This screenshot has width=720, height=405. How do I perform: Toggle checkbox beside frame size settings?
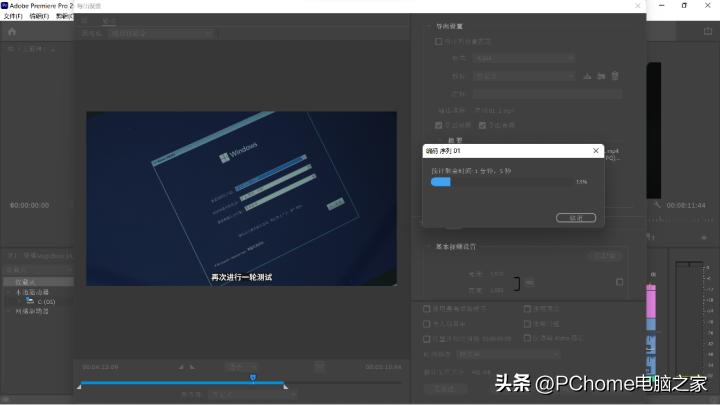tap(619, 282)
